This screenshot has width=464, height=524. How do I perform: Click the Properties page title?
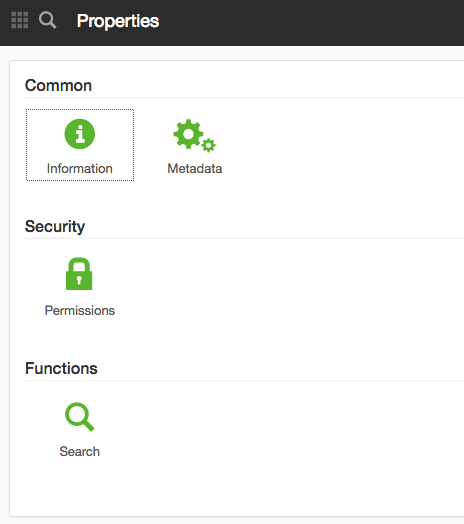pos(118,21)
